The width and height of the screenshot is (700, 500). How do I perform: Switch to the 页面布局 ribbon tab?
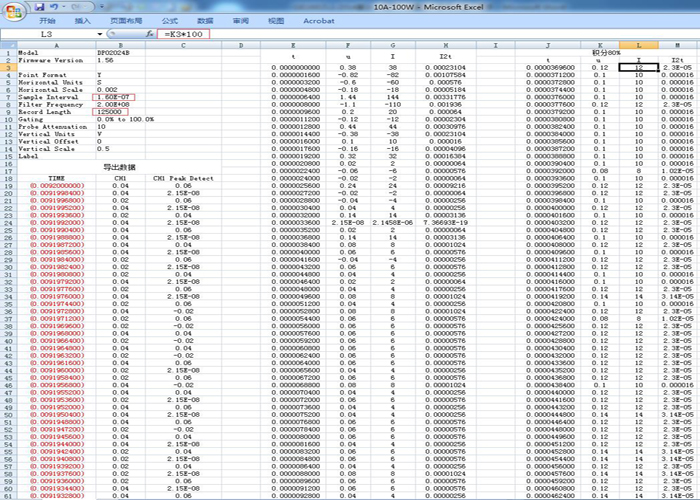pyautogui.click(x=126, y=21)
